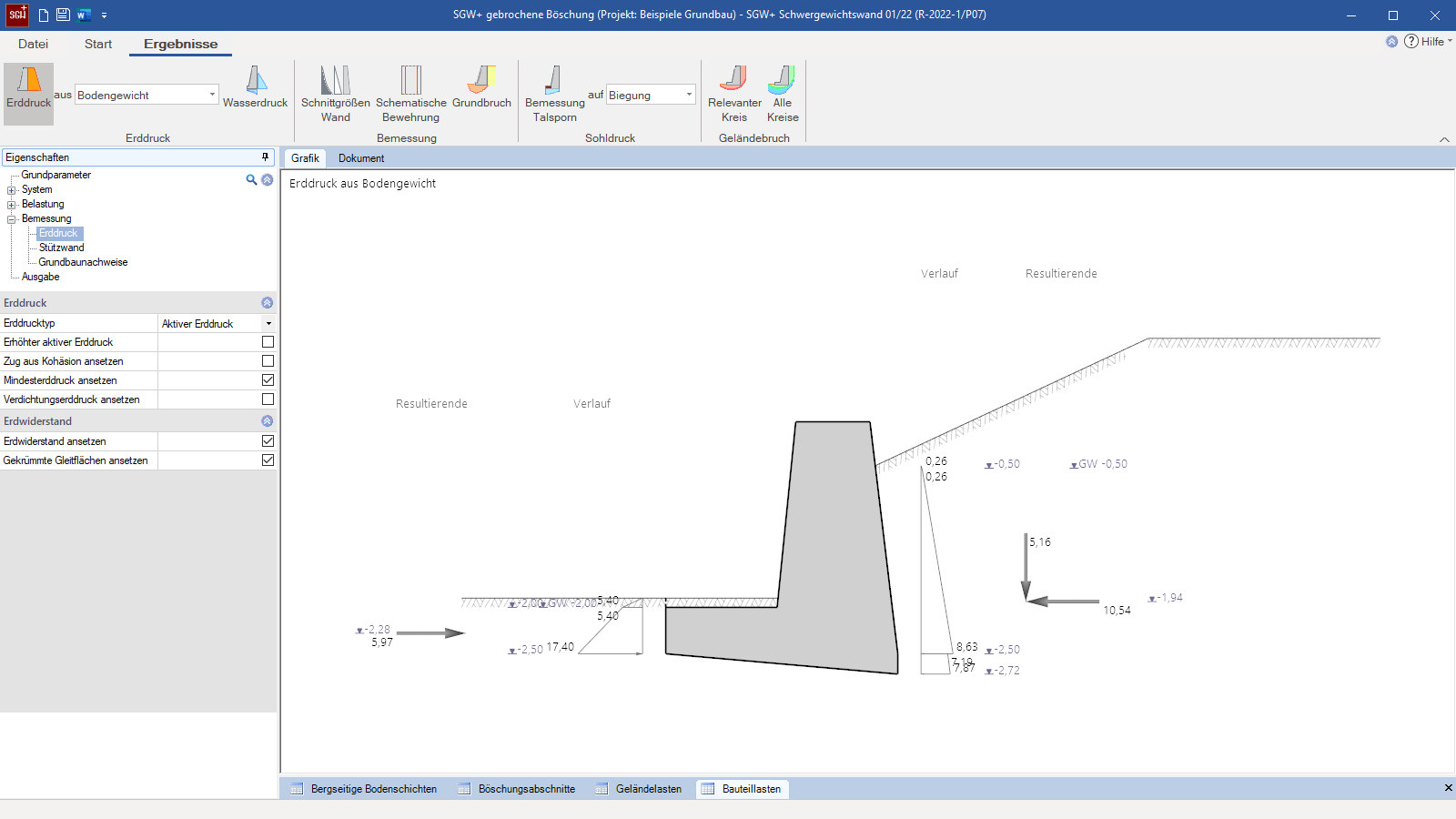Viewport: 1456px width, 819px height.
Task: Select Stützwand tree item
Action: tap(61, 248)
